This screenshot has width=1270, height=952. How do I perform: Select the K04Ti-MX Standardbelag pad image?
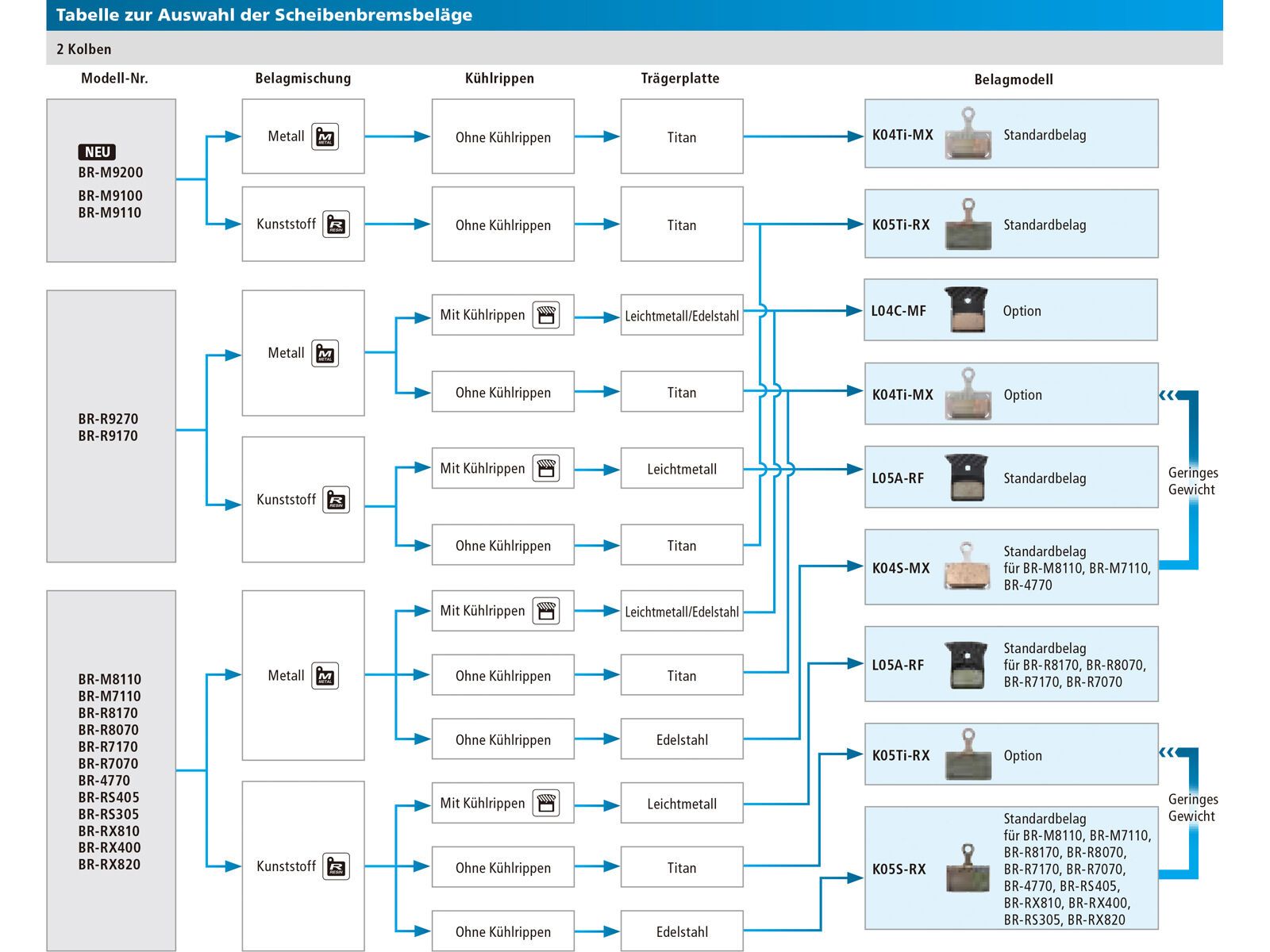point(968,134)
